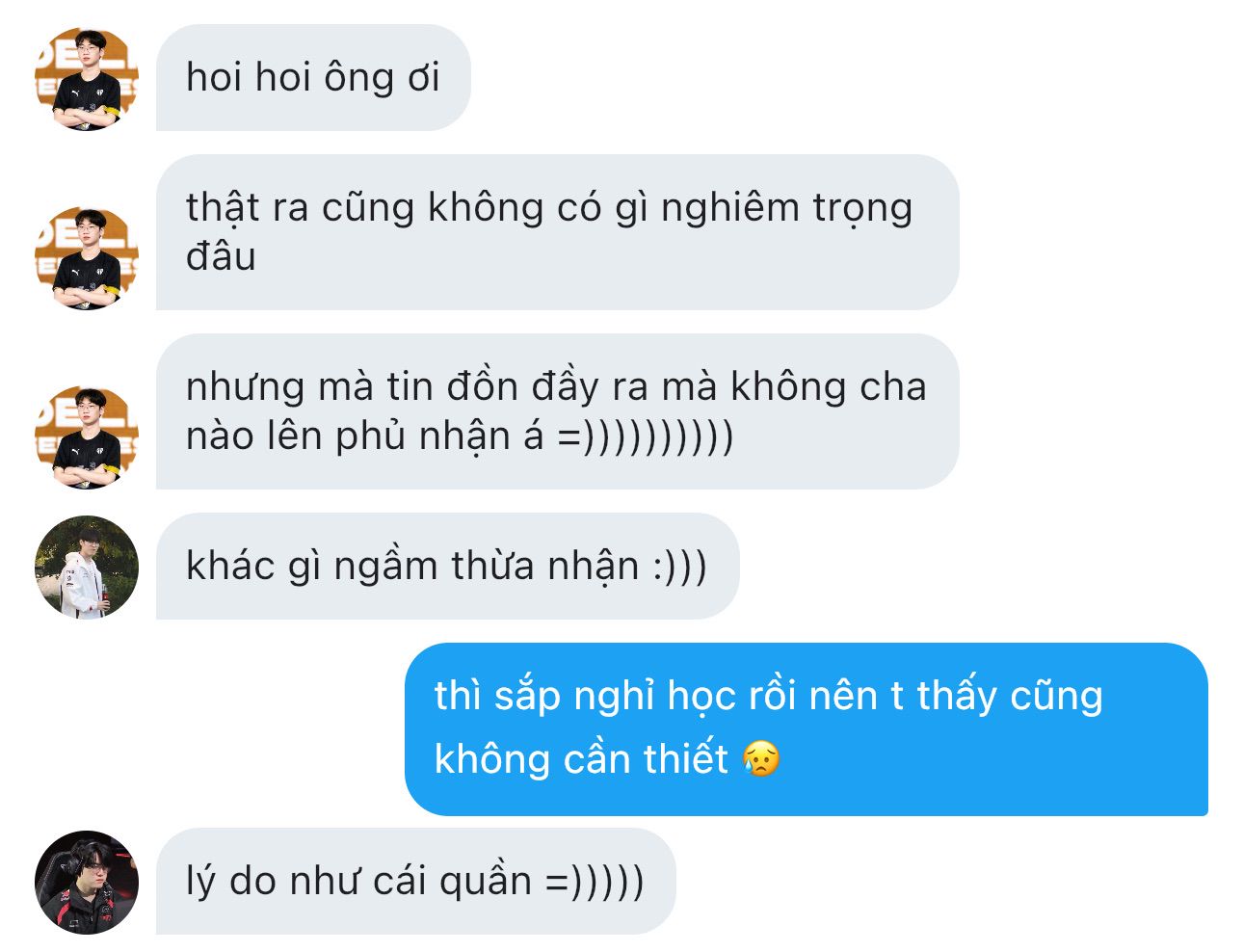Image resolution: width=1243 pixels, height=952 pixels.
Task: Click the "=)))))" emoticon in the last message
Action: click(595, 882)
